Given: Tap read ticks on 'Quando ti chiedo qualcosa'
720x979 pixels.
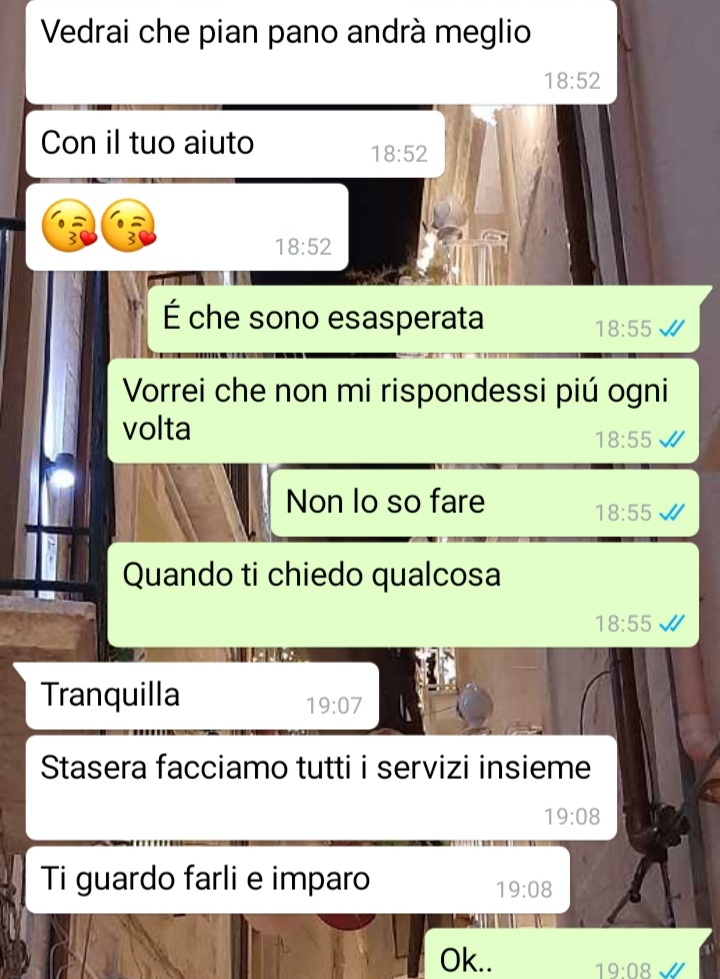Looking at the screenshot, I should [x=672, y=623].
